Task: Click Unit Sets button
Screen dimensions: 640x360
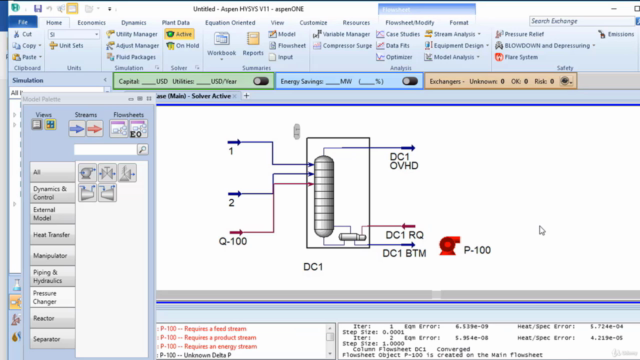Action: pyautogui.click(x=66, y=46)
